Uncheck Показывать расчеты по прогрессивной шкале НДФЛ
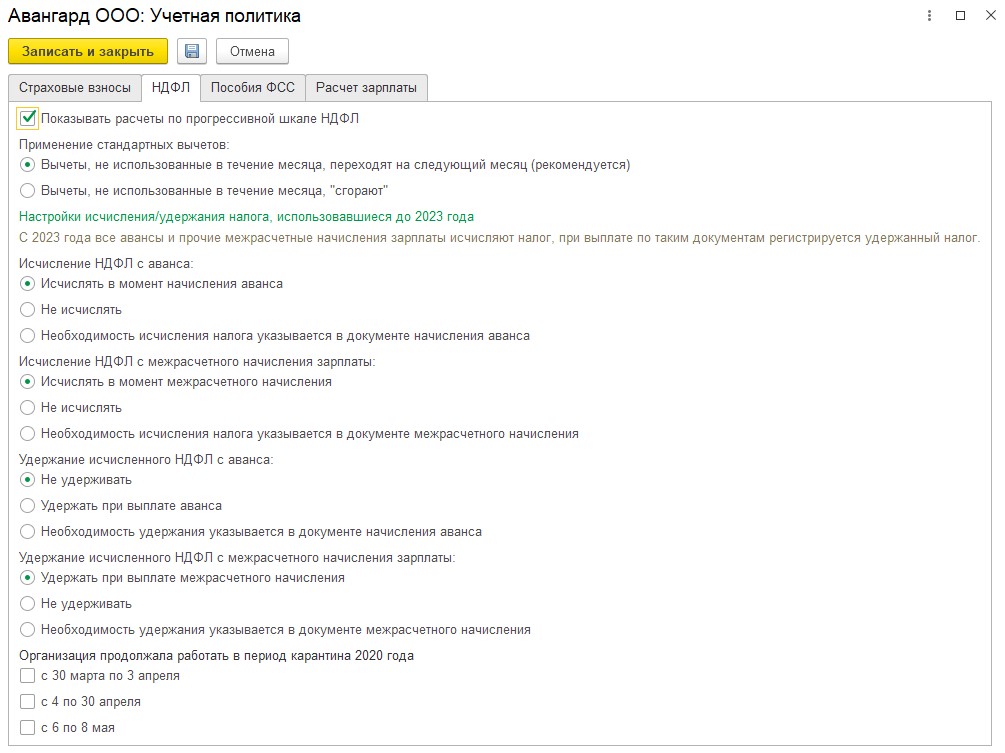 (x=28, y=119)
